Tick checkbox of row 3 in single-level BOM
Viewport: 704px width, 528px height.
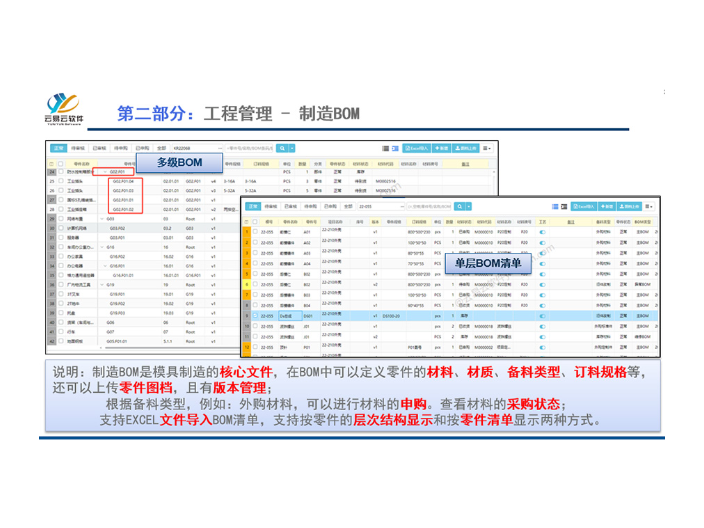point(255,253)
